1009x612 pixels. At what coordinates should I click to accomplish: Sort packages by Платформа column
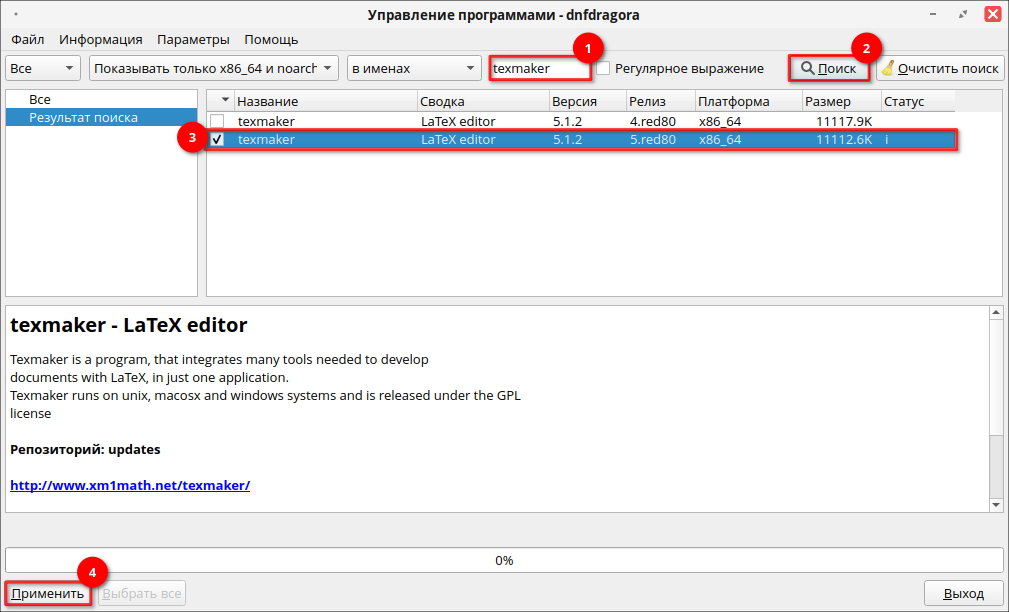[749, 101]
